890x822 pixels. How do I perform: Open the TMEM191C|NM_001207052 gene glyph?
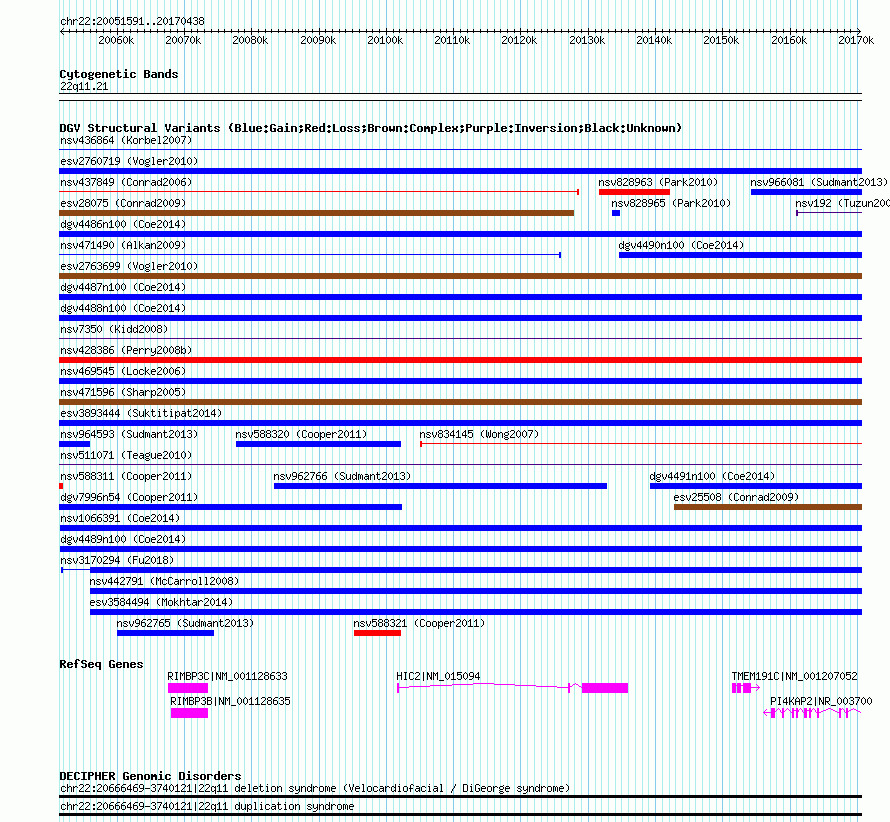point(745,688)
